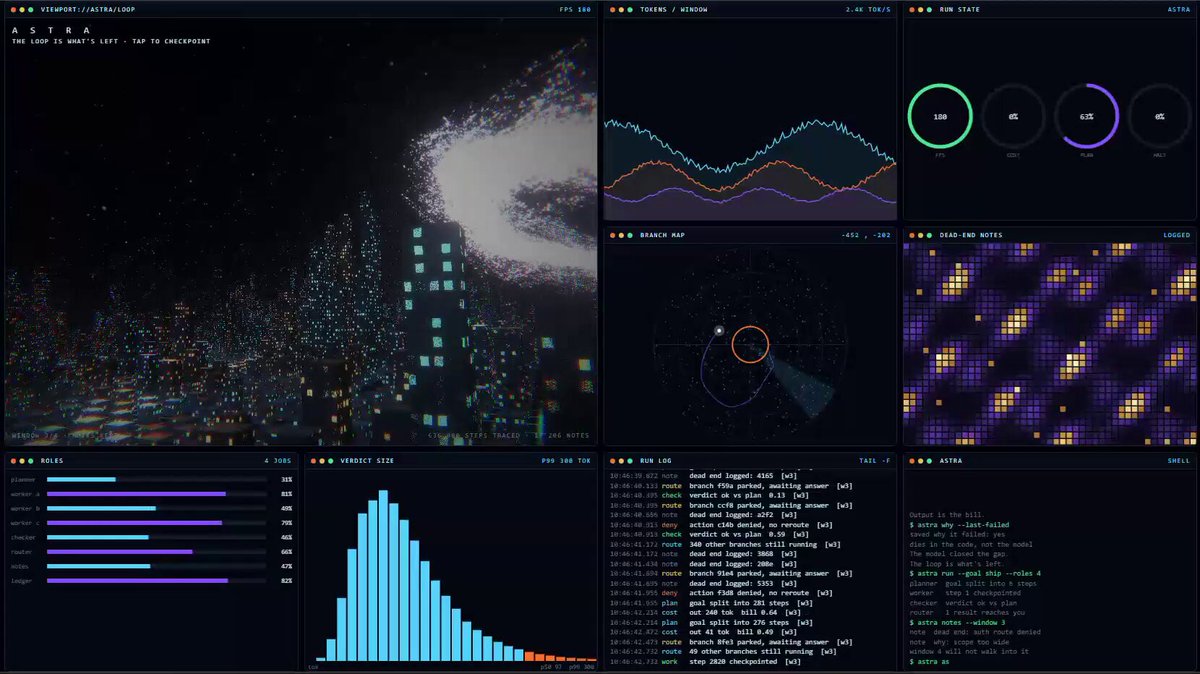Viewport: 1200px width, 674px height.
Task: Select the PLAN ring gauge at 63%
Action: [x=1087, y=116]
